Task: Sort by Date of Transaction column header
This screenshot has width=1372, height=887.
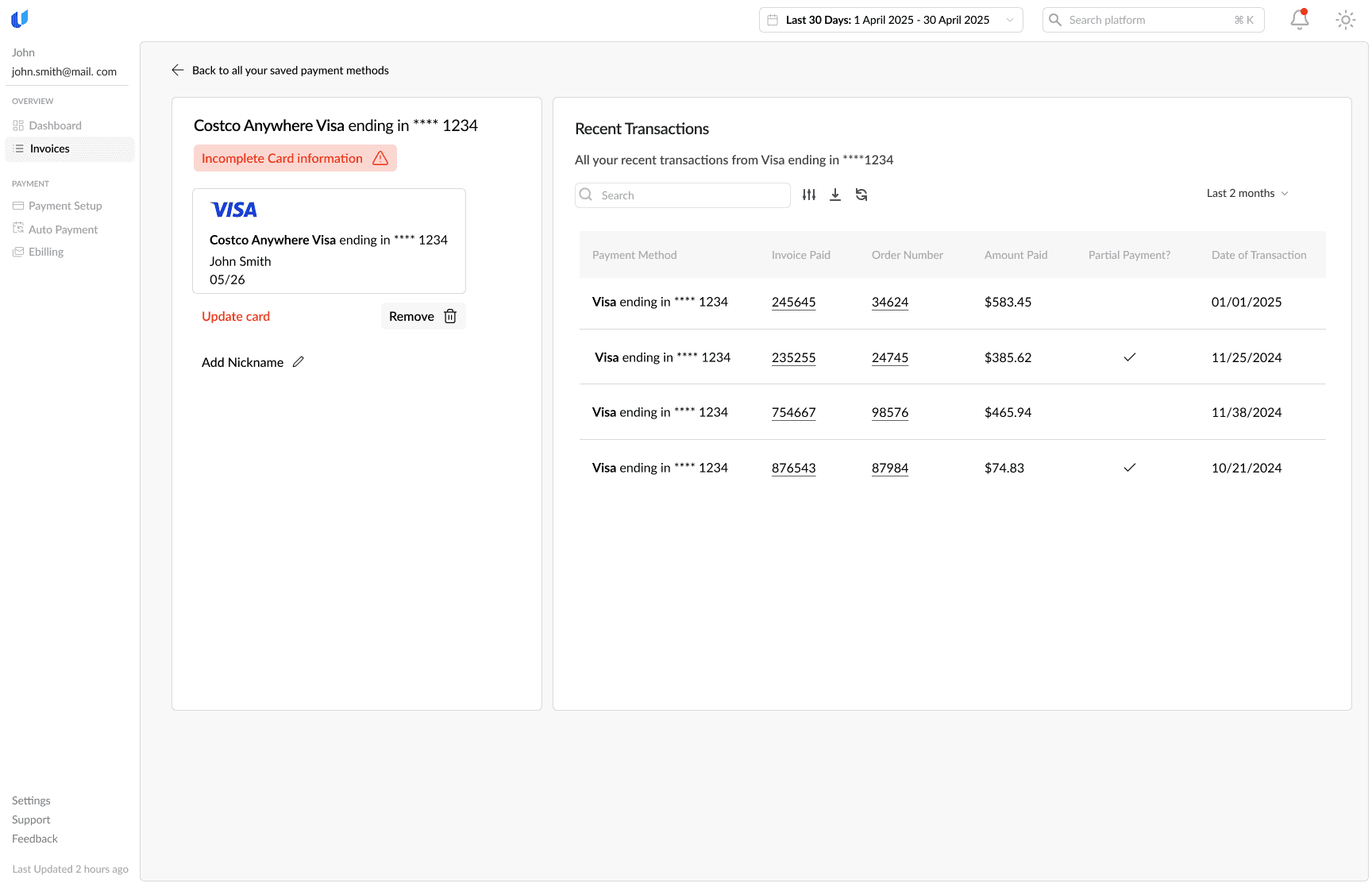Action: coord(1259,255)
